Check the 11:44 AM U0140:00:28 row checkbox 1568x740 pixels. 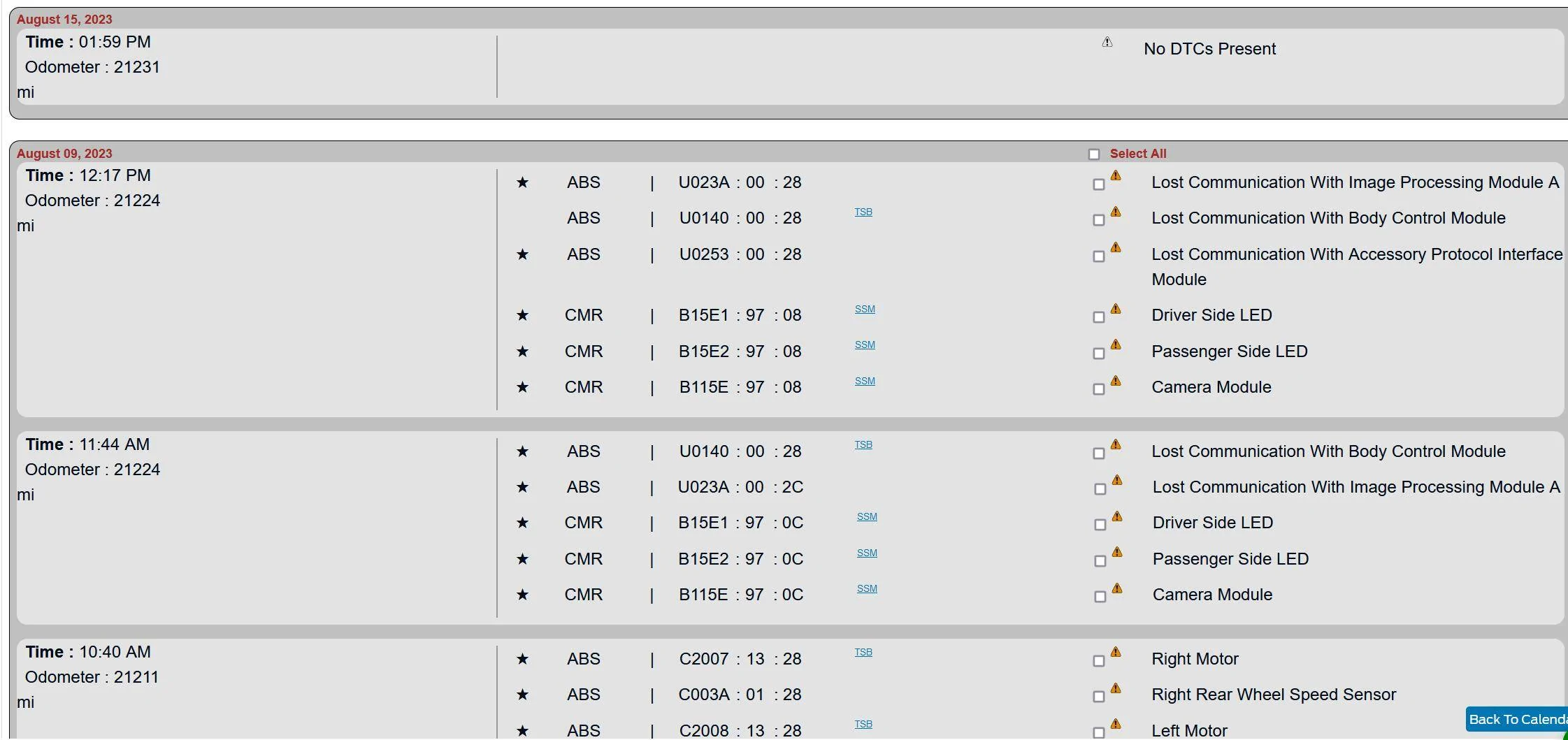(1098, 454)
